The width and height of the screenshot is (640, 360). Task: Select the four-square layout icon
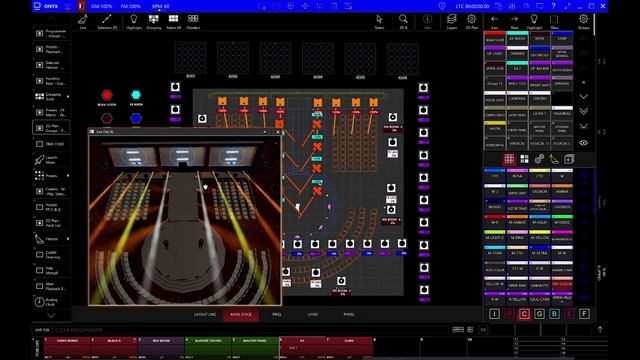pos(524,159)
